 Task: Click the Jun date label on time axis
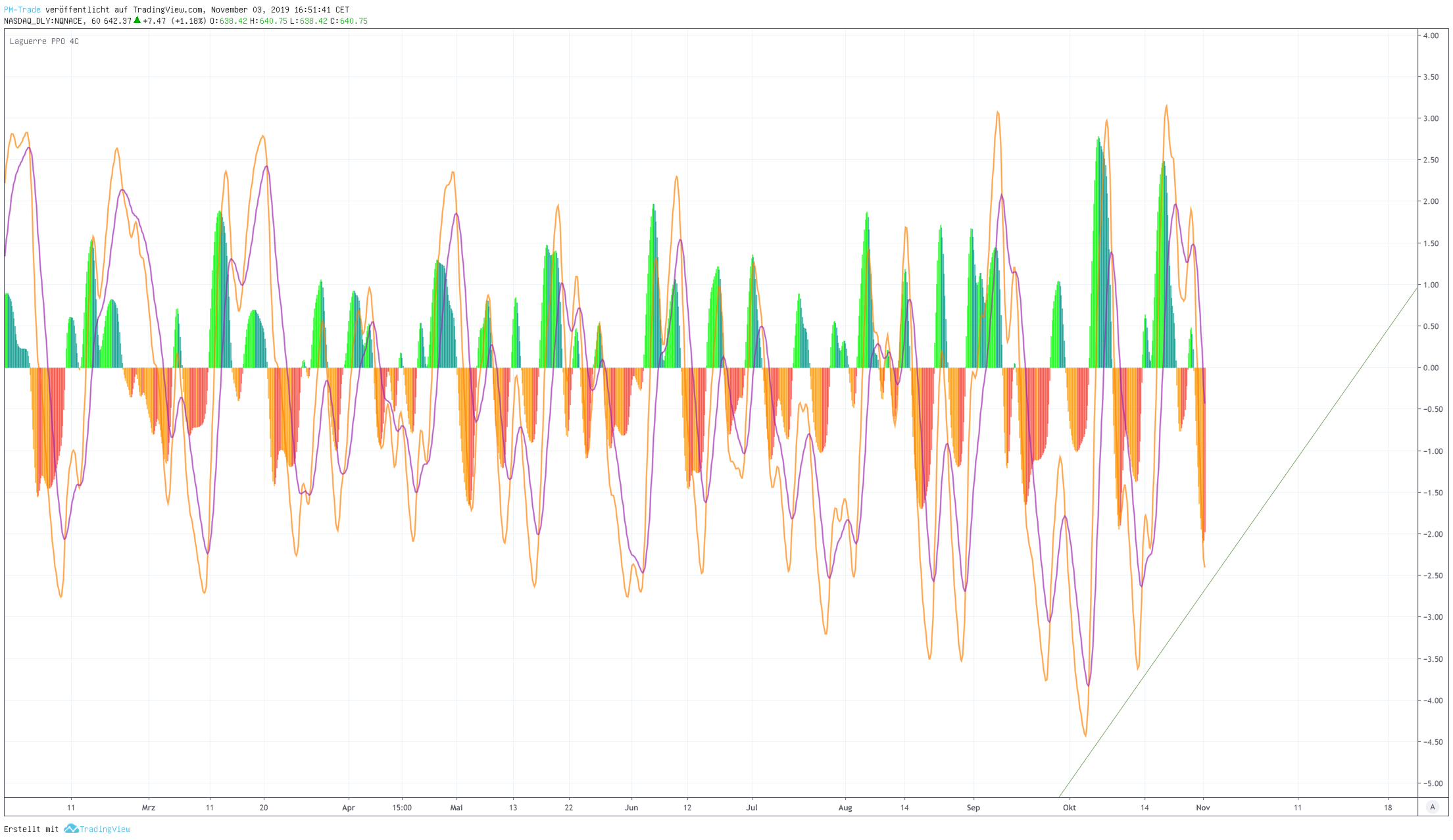[x=631, y=808]
